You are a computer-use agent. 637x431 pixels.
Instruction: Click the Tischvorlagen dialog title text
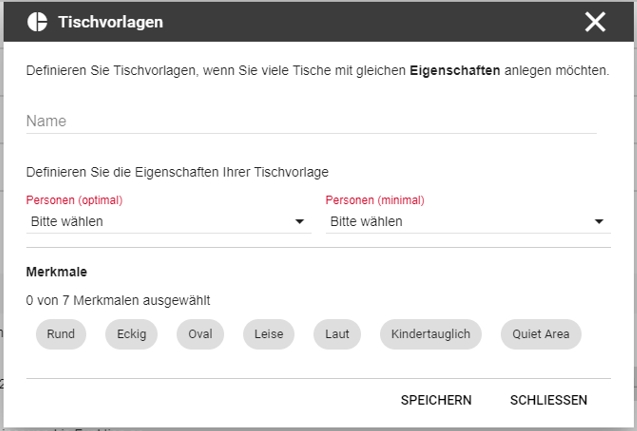[x=110, y=22]
